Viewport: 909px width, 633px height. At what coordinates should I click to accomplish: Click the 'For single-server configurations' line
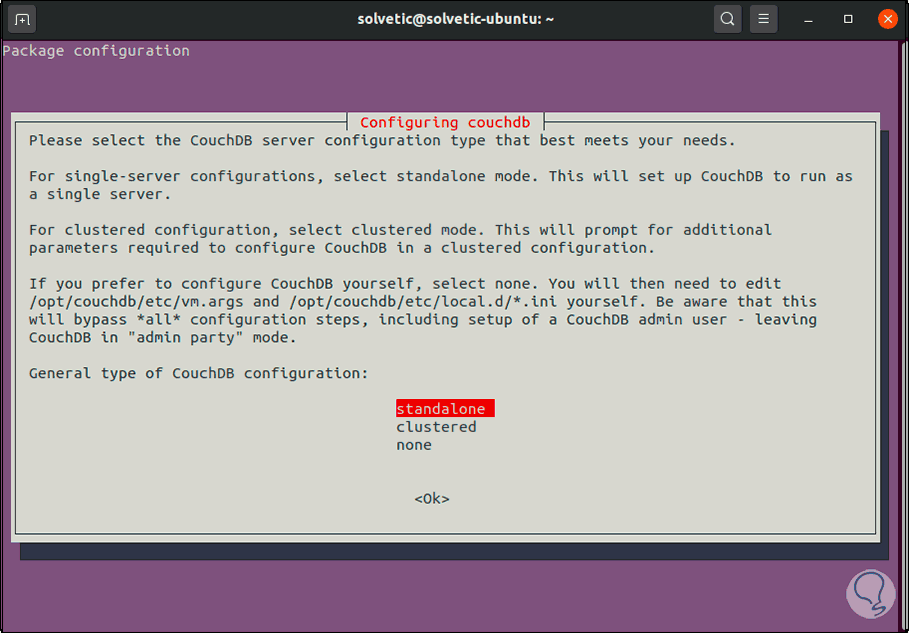[441, 176]
